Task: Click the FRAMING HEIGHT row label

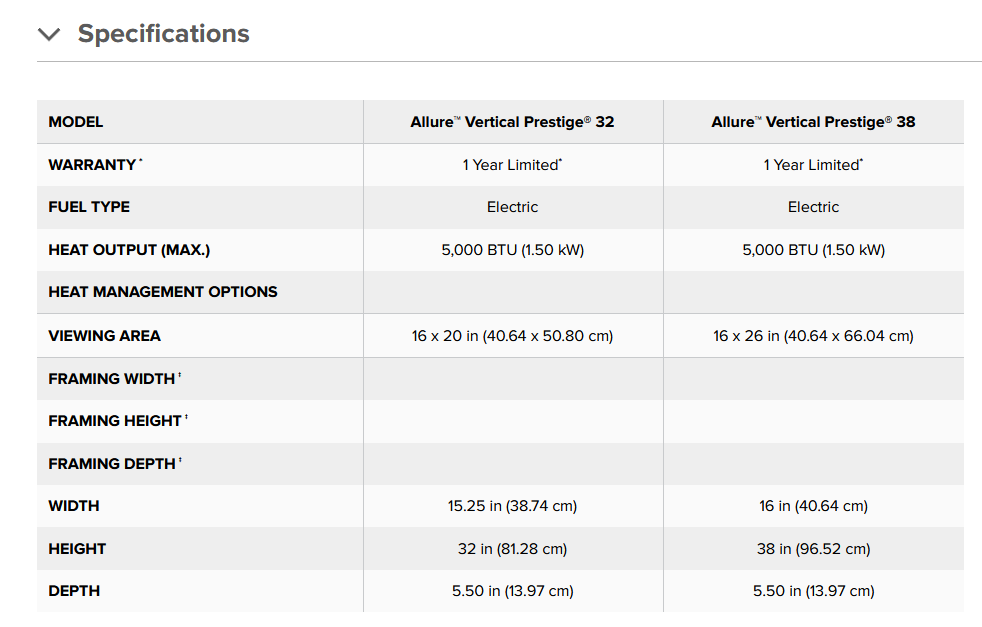Action: (118, 421)
